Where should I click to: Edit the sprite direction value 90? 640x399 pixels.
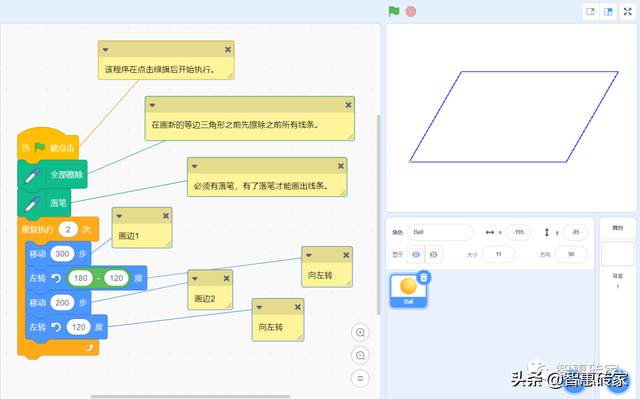571,254
